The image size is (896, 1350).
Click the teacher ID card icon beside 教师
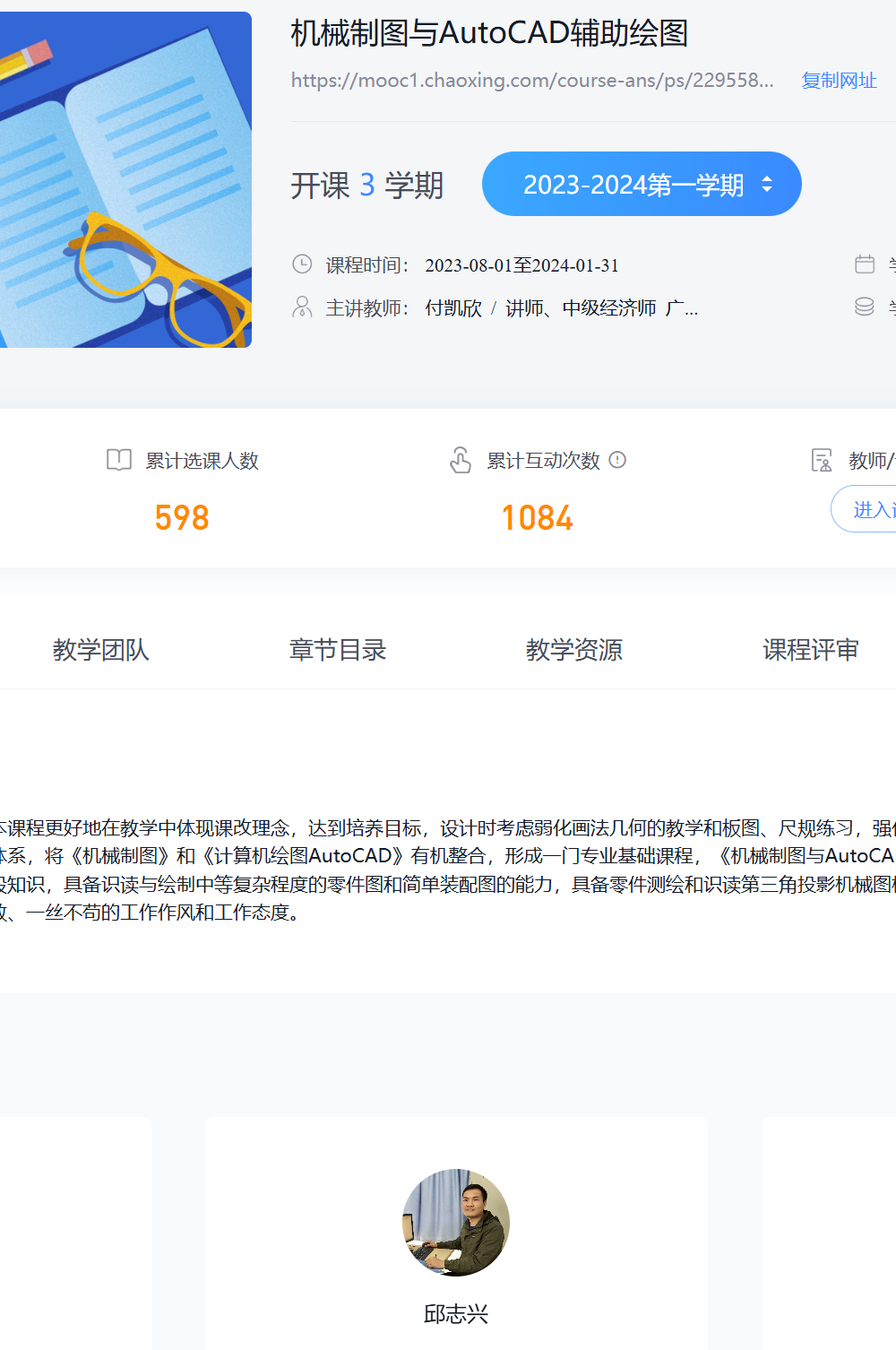click(822, 461)
